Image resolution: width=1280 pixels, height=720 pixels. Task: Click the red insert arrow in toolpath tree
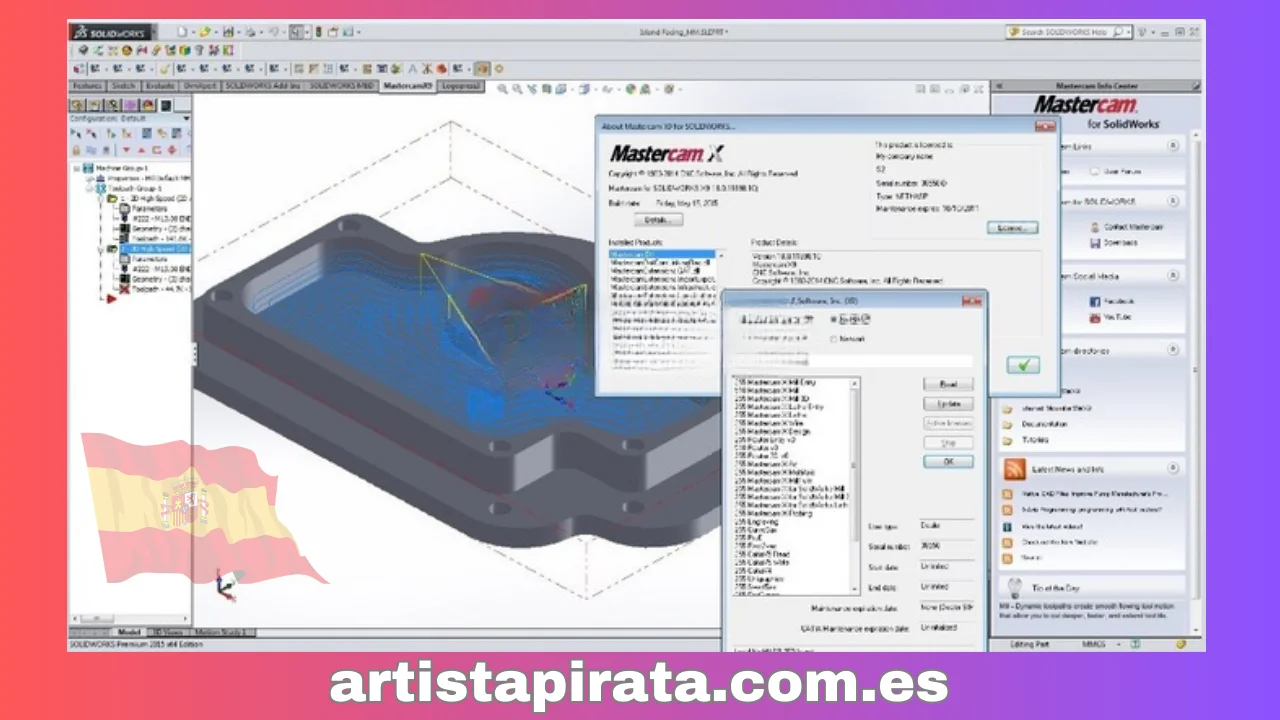(111, 298)
